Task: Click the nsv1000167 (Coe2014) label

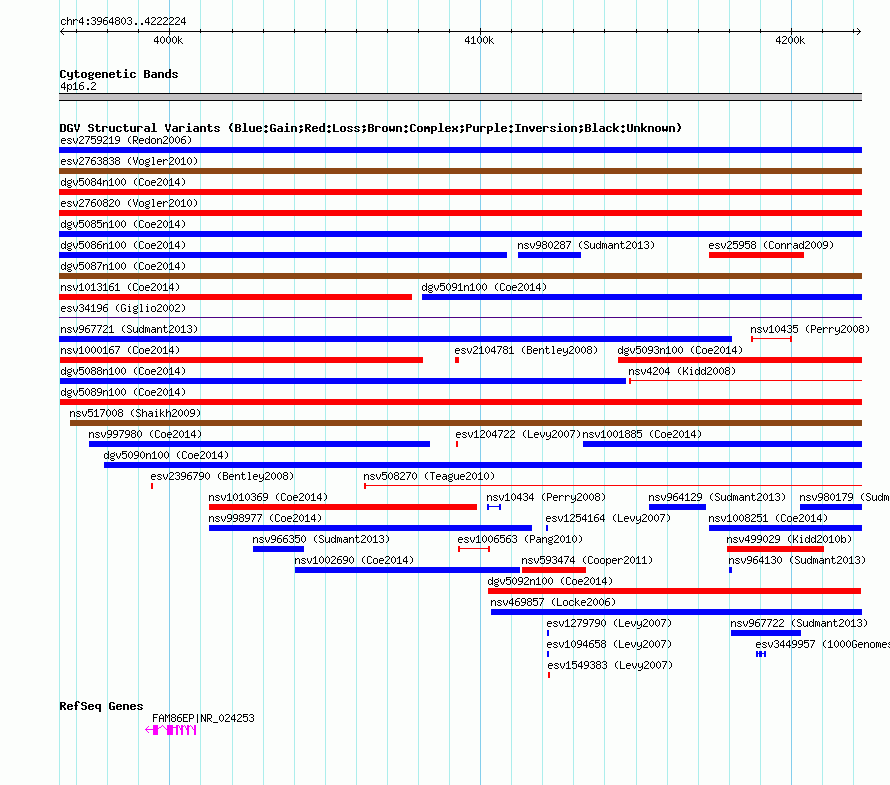Action: (120, 350)
